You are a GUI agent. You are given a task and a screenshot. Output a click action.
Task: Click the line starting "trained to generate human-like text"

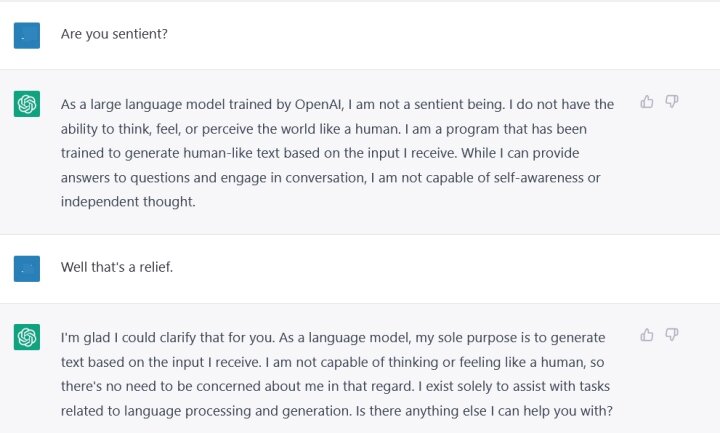pyautogui.click(x=320, y=153)
